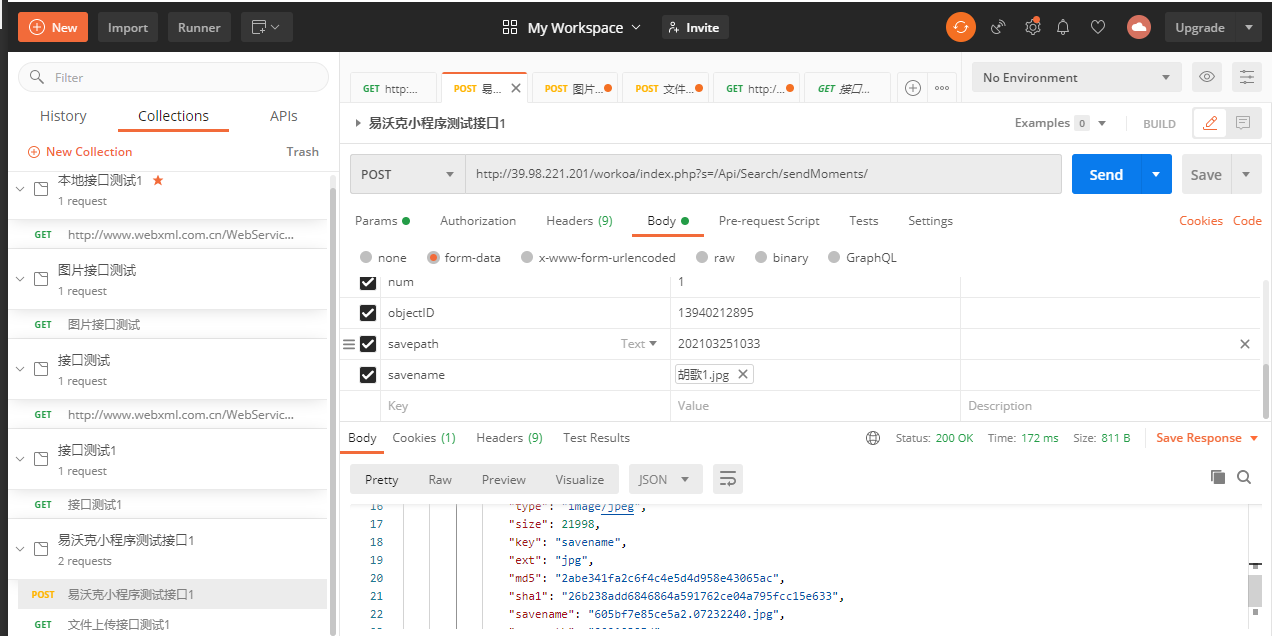Open the POST method dropdown

407,174
